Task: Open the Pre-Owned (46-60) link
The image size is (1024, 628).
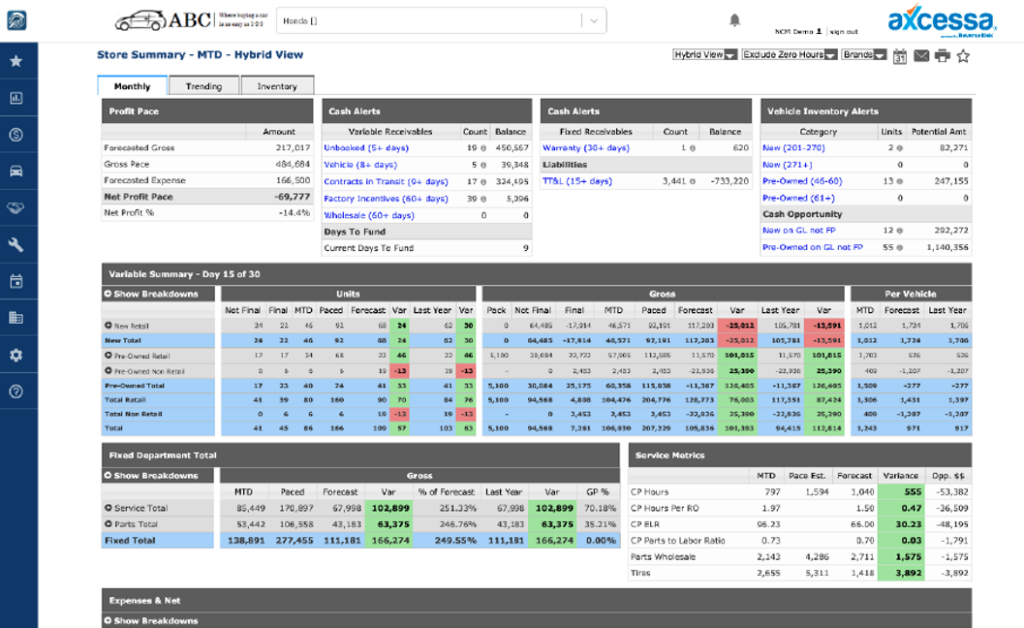Action: click(802, 181)
